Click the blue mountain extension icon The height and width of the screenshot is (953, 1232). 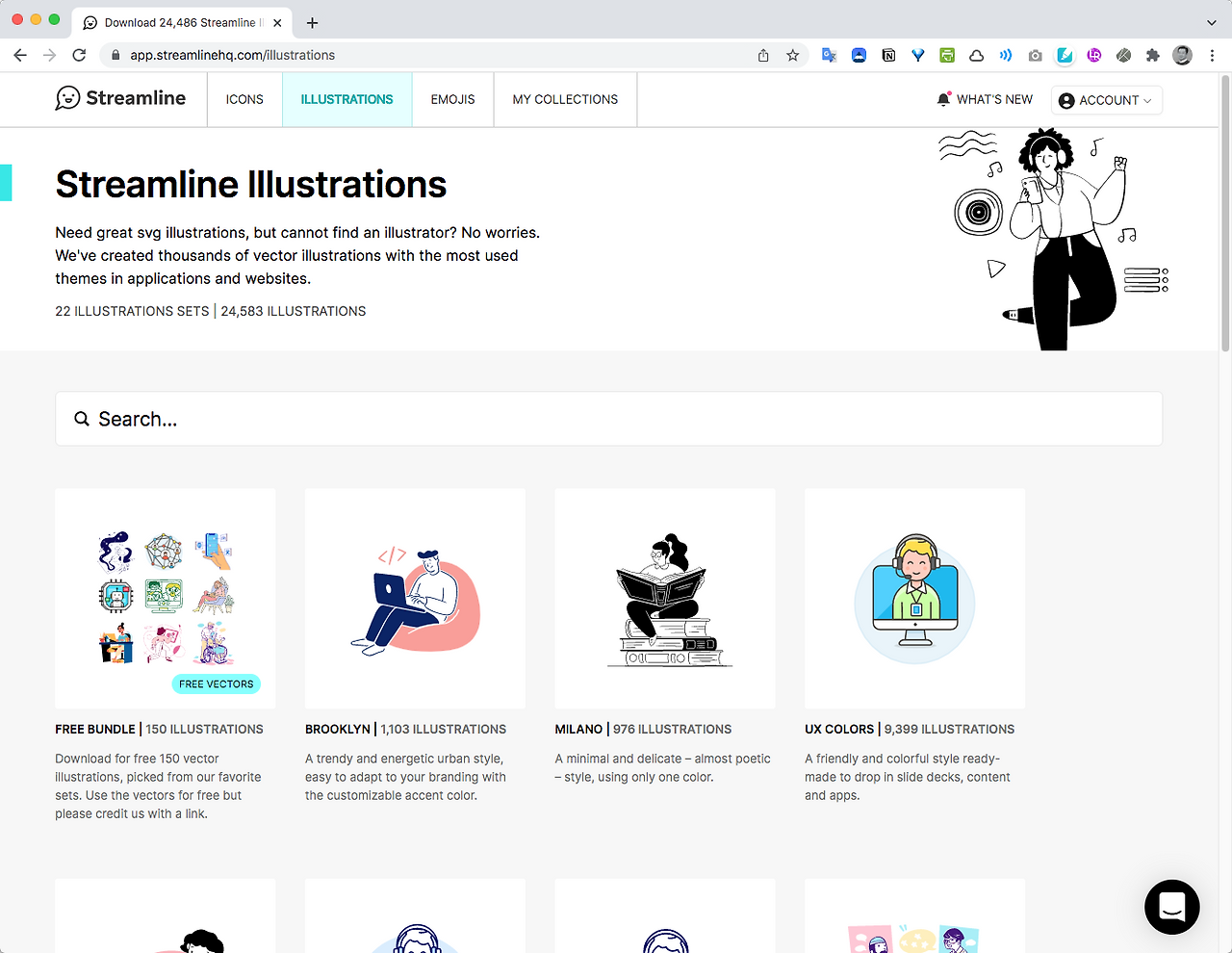859,56
